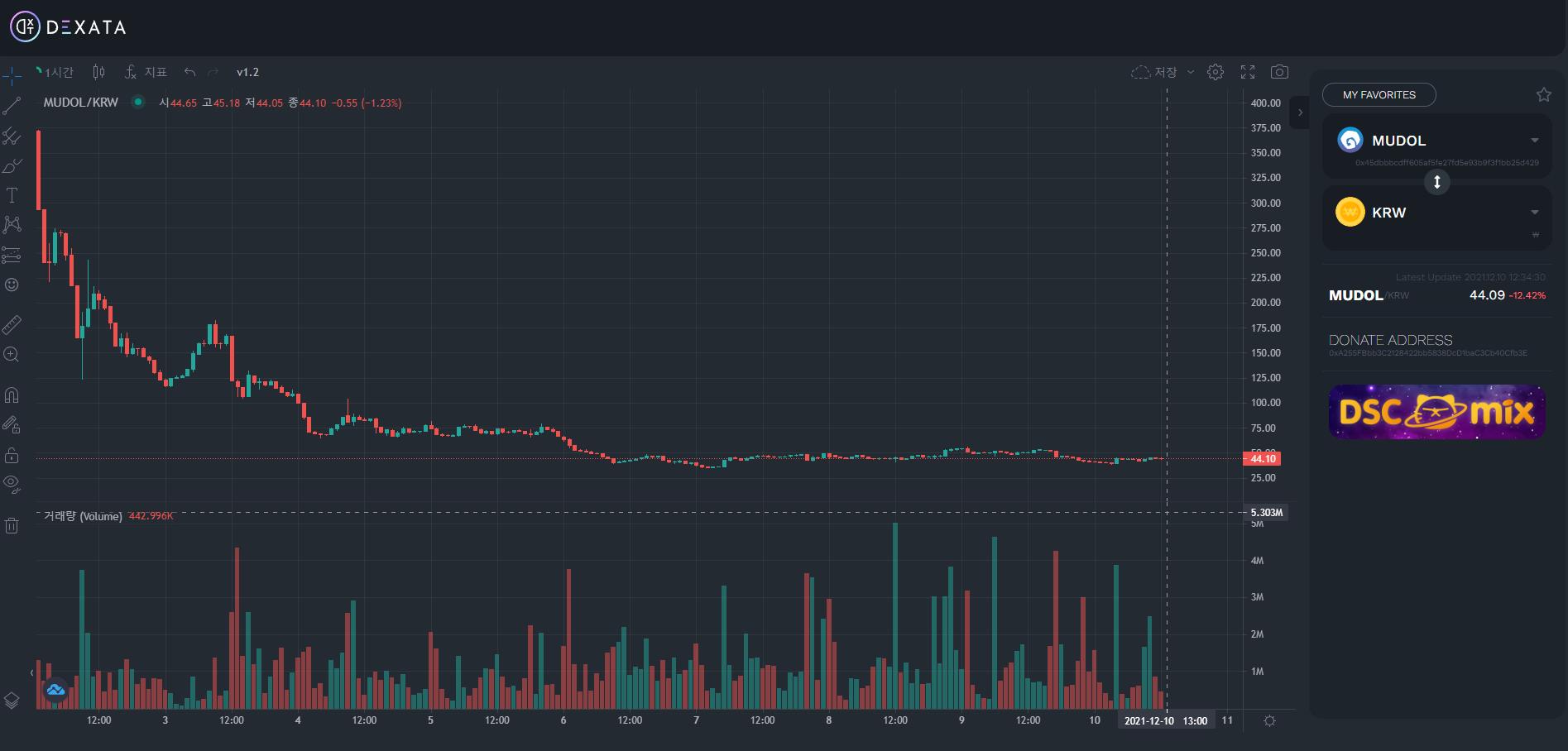This screenshot has height=751, width=1568.
Task: Toggle stay in drawing mode
Action: coord(12,425)
